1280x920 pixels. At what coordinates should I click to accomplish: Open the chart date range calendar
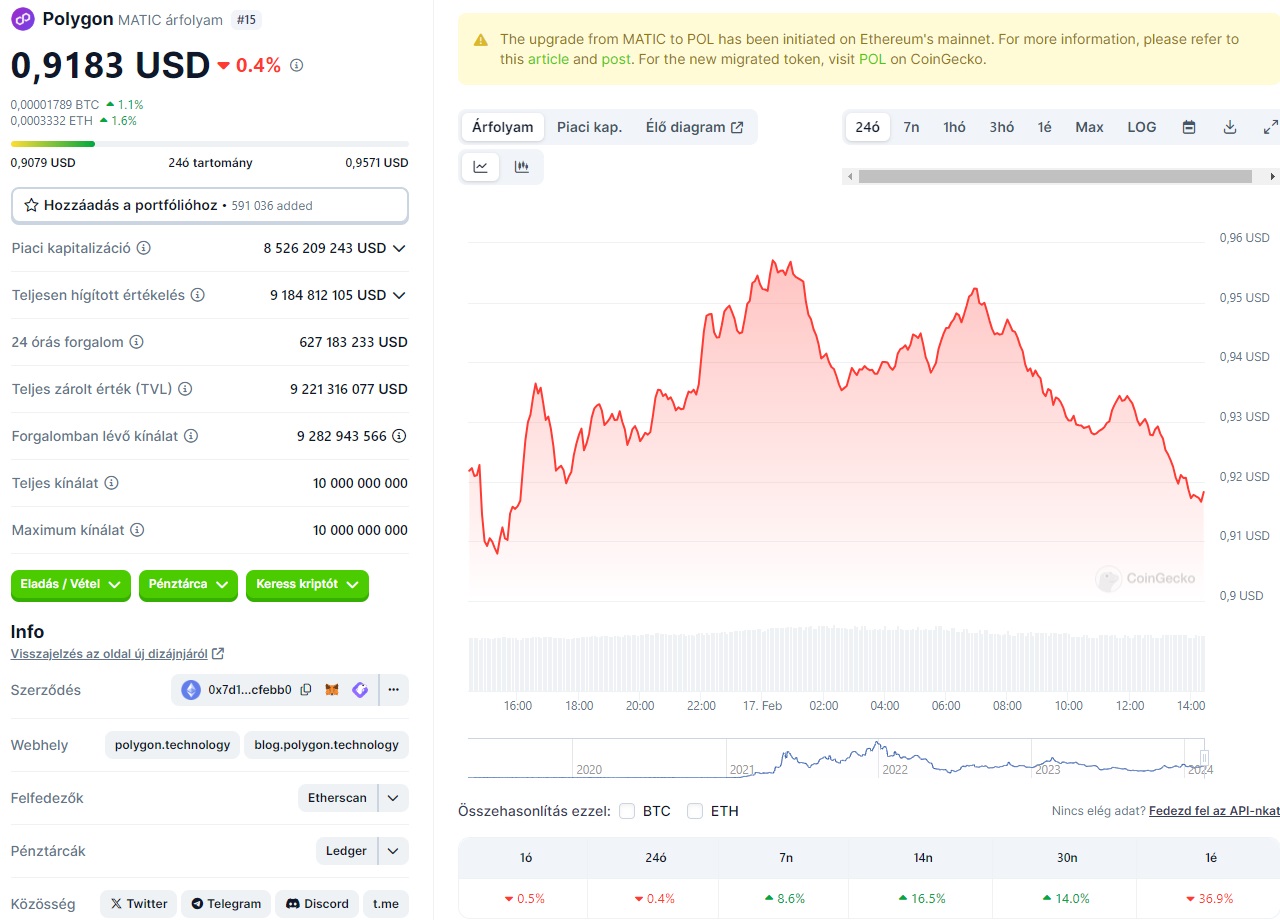(x=1189, y=127)
